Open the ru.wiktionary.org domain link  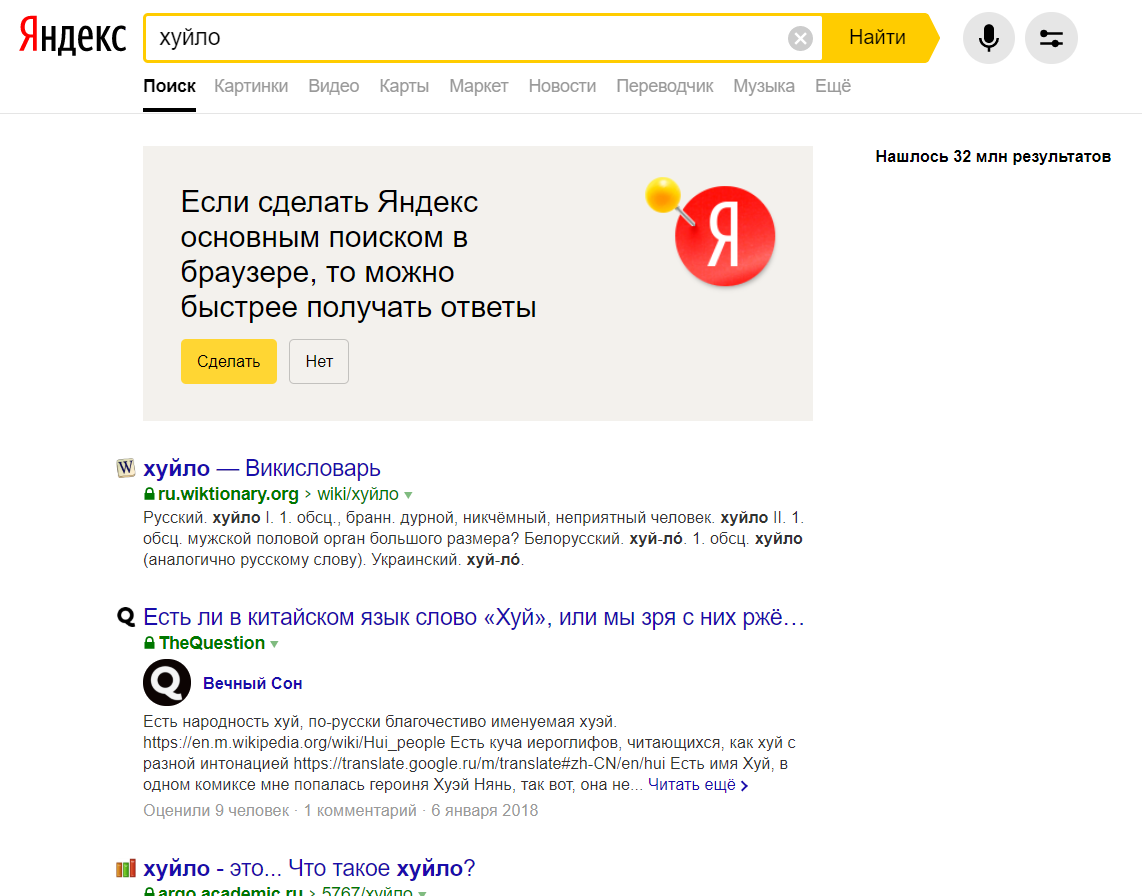point(228,494)
